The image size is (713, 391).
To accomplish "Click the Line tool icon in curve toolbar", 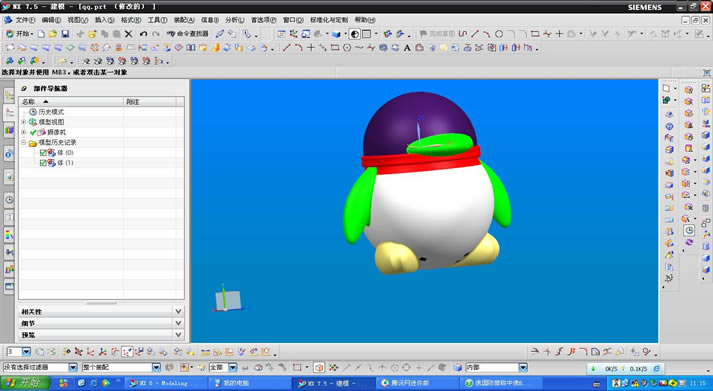I will tap(286, 47).
